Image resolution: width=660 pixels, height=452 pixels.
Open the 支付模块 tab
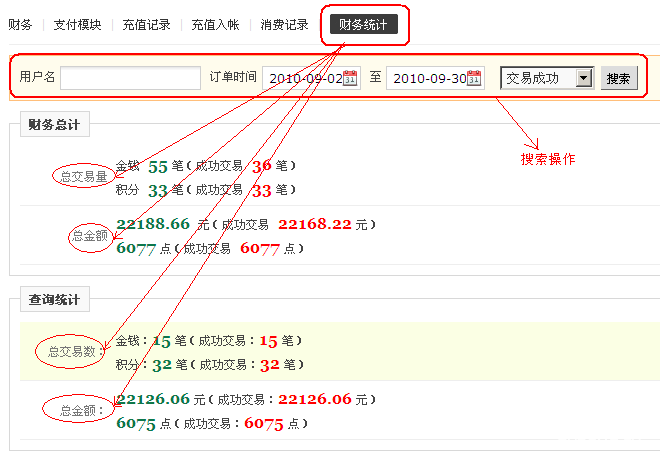pyautogui.click(x=77, y=25)
